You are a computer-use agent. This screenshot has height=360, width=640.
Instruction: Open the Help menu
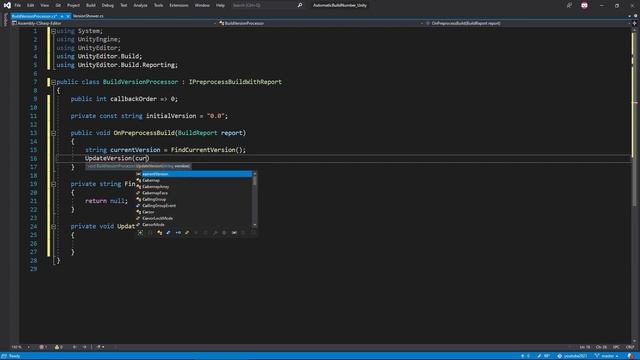tap(220, 5)
